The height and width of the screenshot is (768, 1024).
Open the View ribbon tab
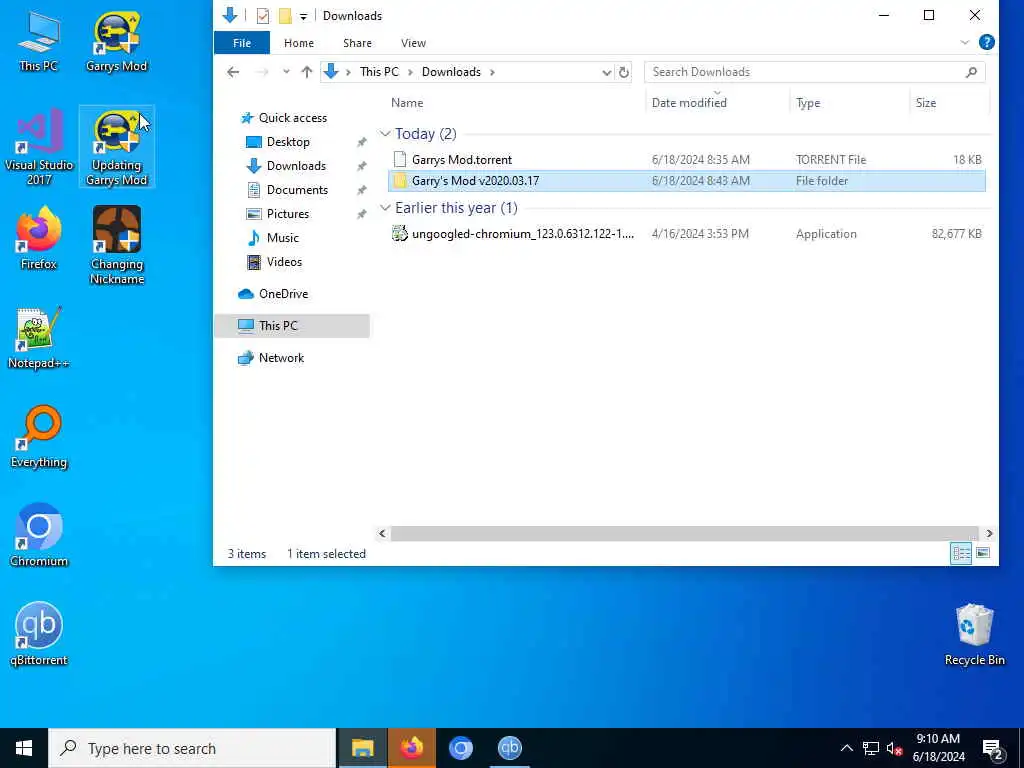click(x=413, y=43)
